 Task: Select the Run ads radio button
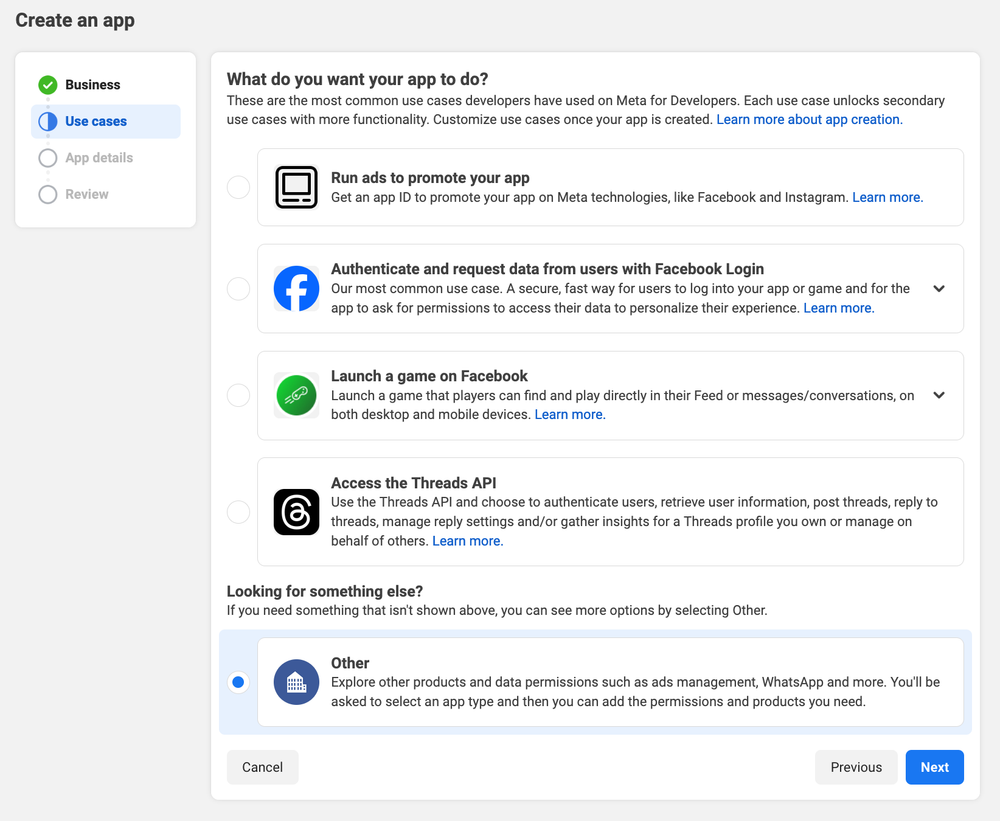[238, 187]
